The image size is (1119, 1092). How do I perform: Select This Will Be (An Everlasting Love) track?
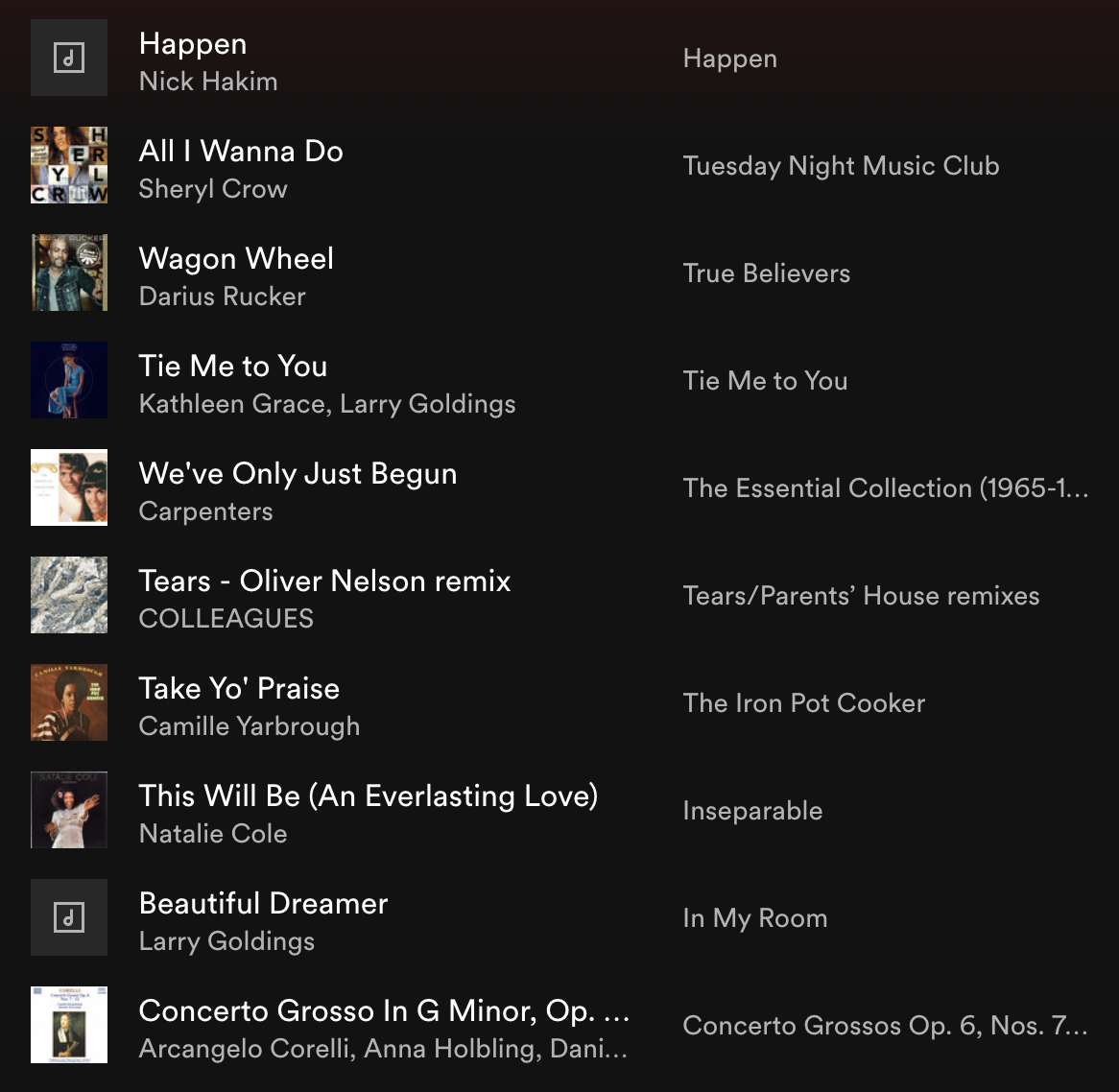point(369,795)
